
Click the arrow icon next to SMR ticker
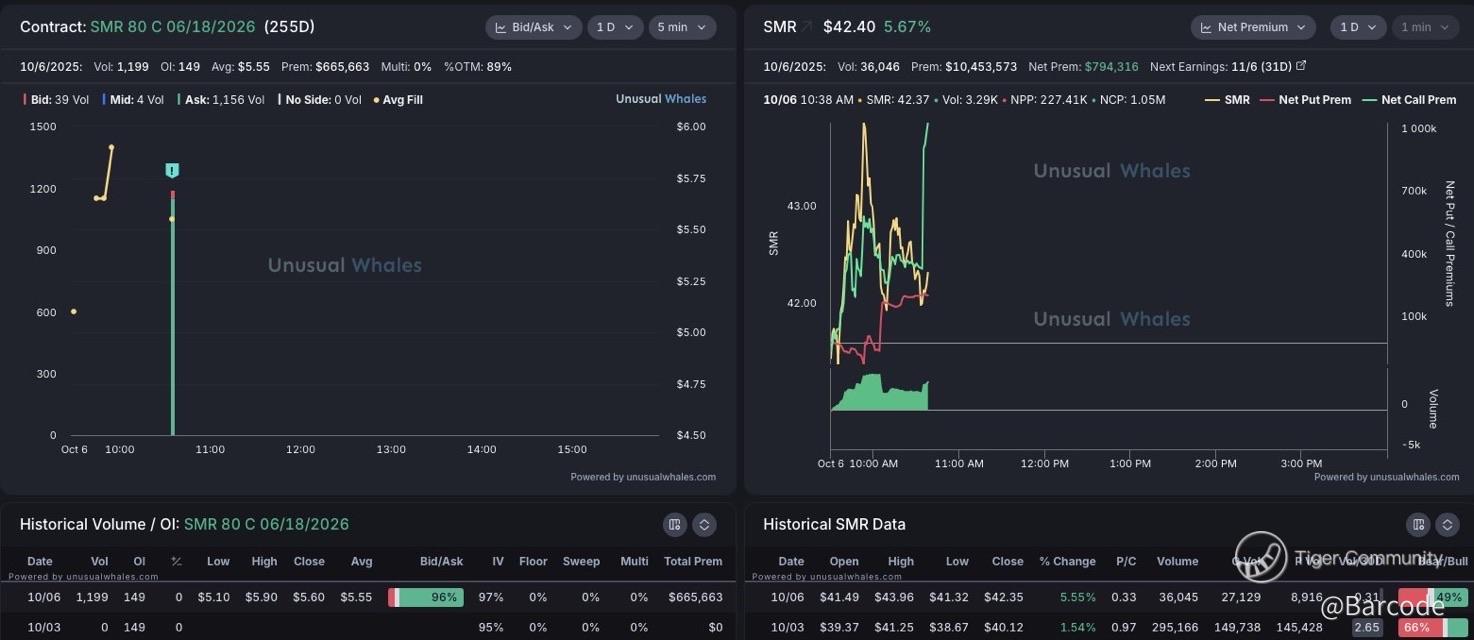coord(806,27)
